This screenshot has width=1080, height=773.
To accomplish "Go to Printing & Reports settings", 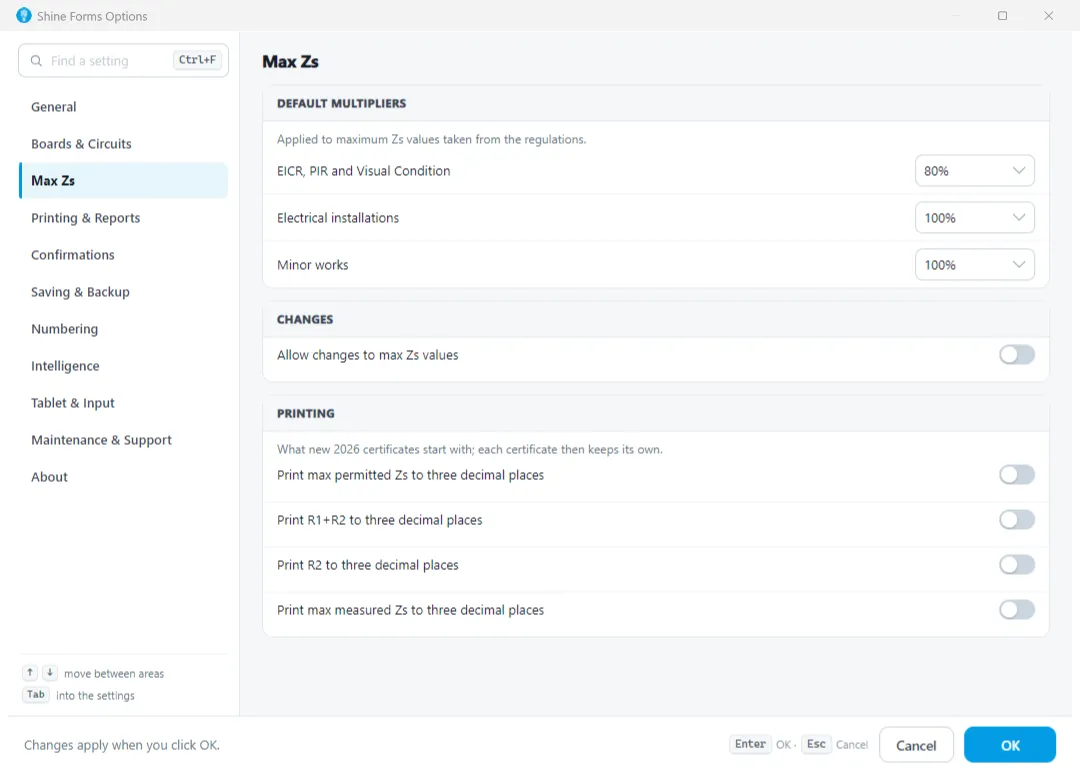I will [x=123, y=218].
